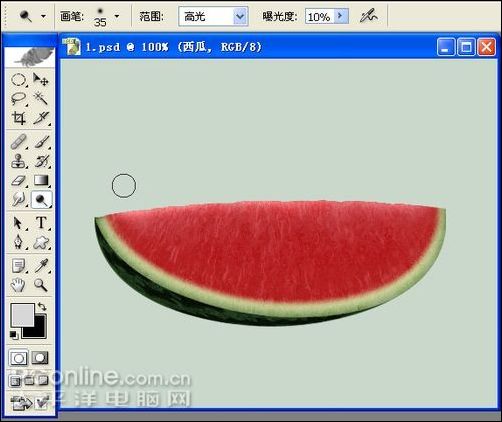The width and height of the screenshot is (502, 422).
Task: Toggle the airbrush option
Action: point(369,16)
